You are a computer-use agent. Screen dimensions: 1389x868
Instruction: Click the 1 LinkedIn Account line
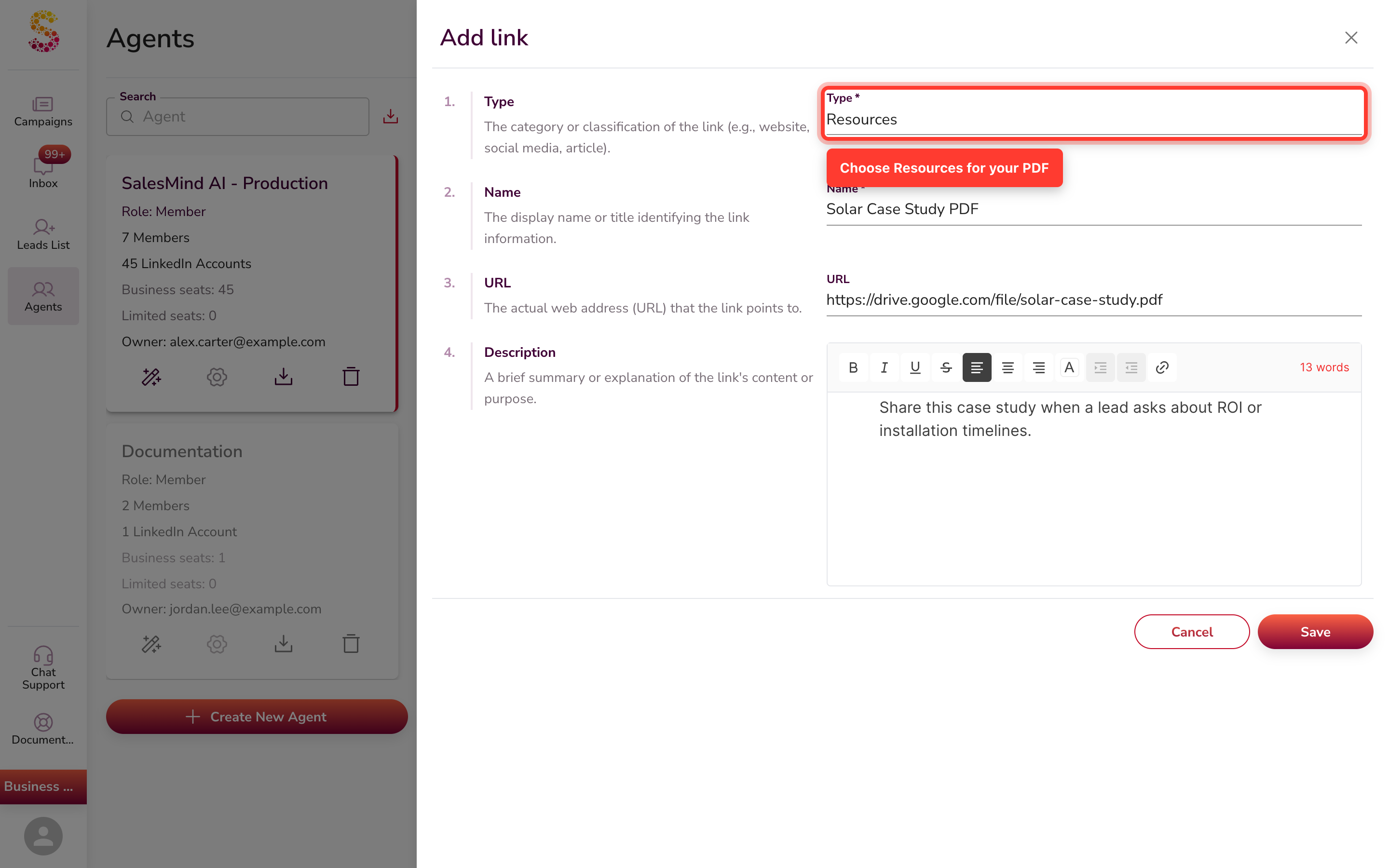coord(179,531)
